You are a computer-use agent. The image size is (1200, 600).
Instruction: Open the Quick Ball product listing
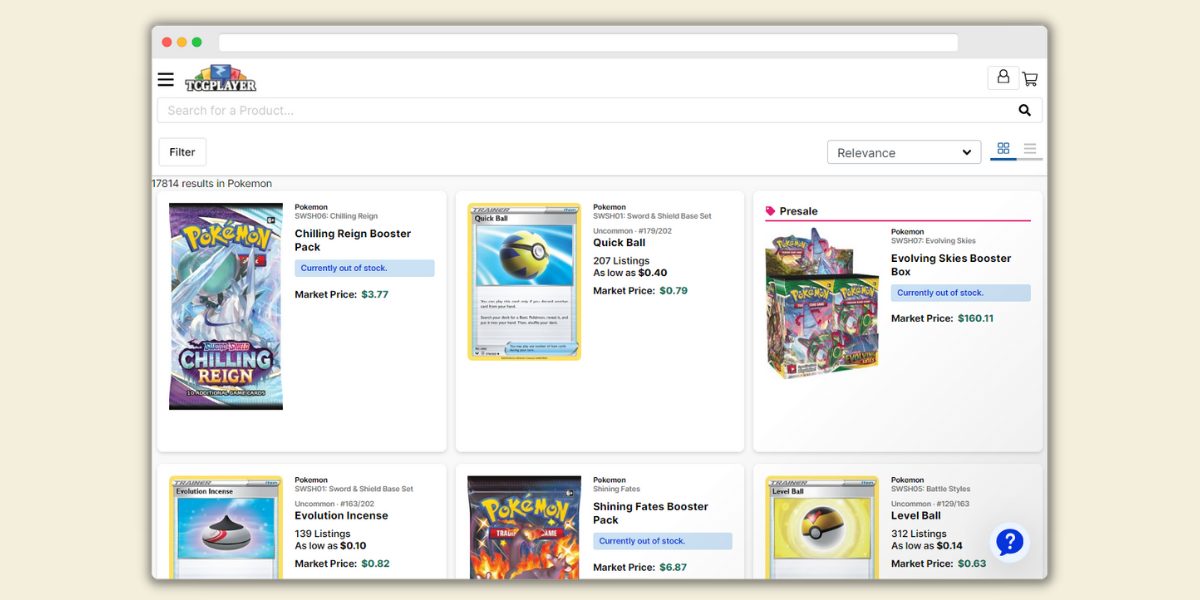(619, 242)
